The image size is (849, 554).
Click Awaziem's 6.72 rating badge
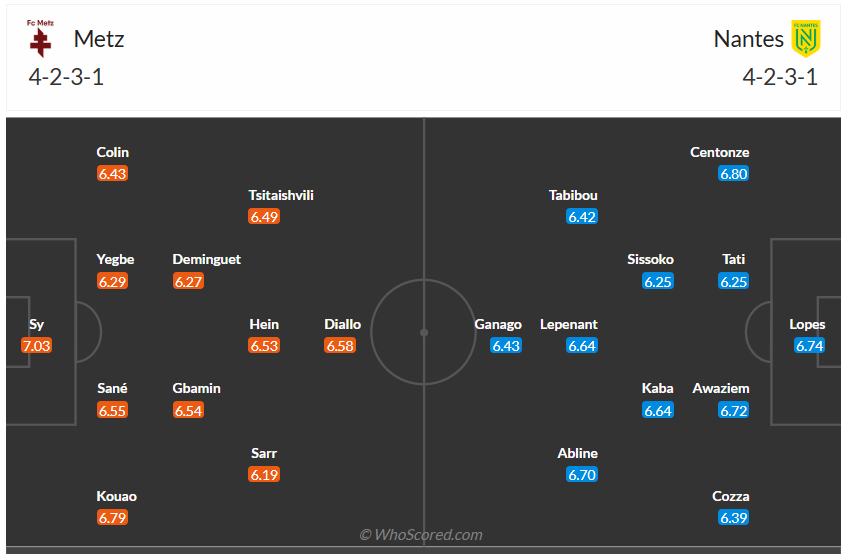[x=733, y=410]
